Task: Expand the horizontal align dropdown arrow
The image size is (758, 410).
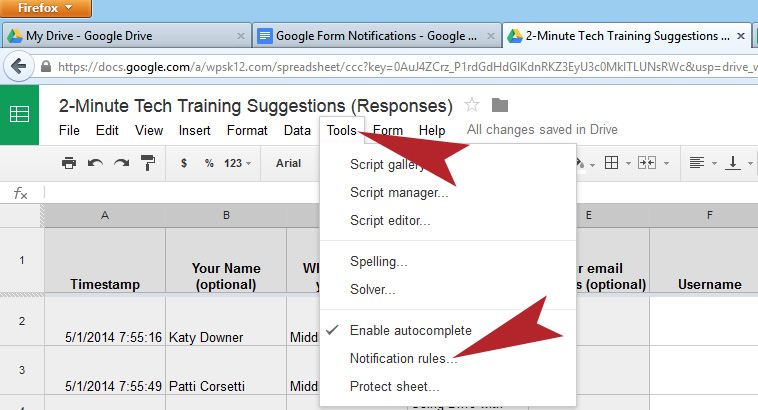Action: point(714,163)
